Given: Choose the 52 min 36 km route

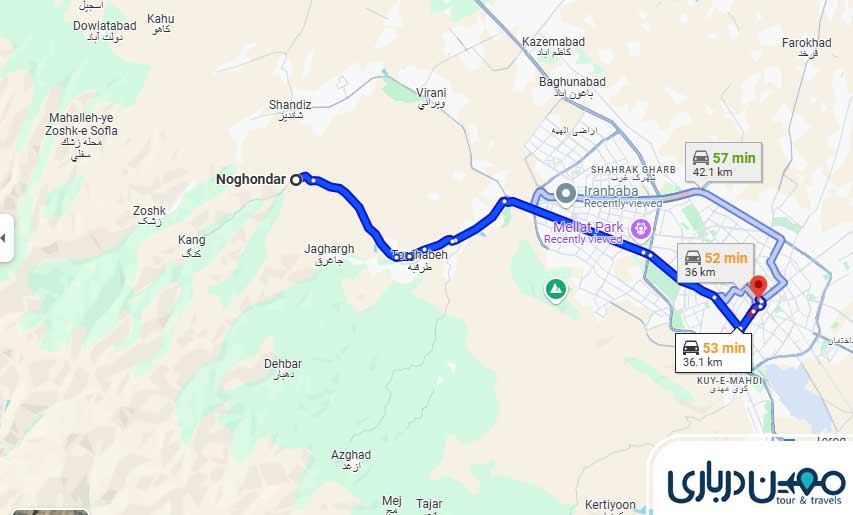Looking at the screenshot, I should pyautogui.click(x=715, y=263).
